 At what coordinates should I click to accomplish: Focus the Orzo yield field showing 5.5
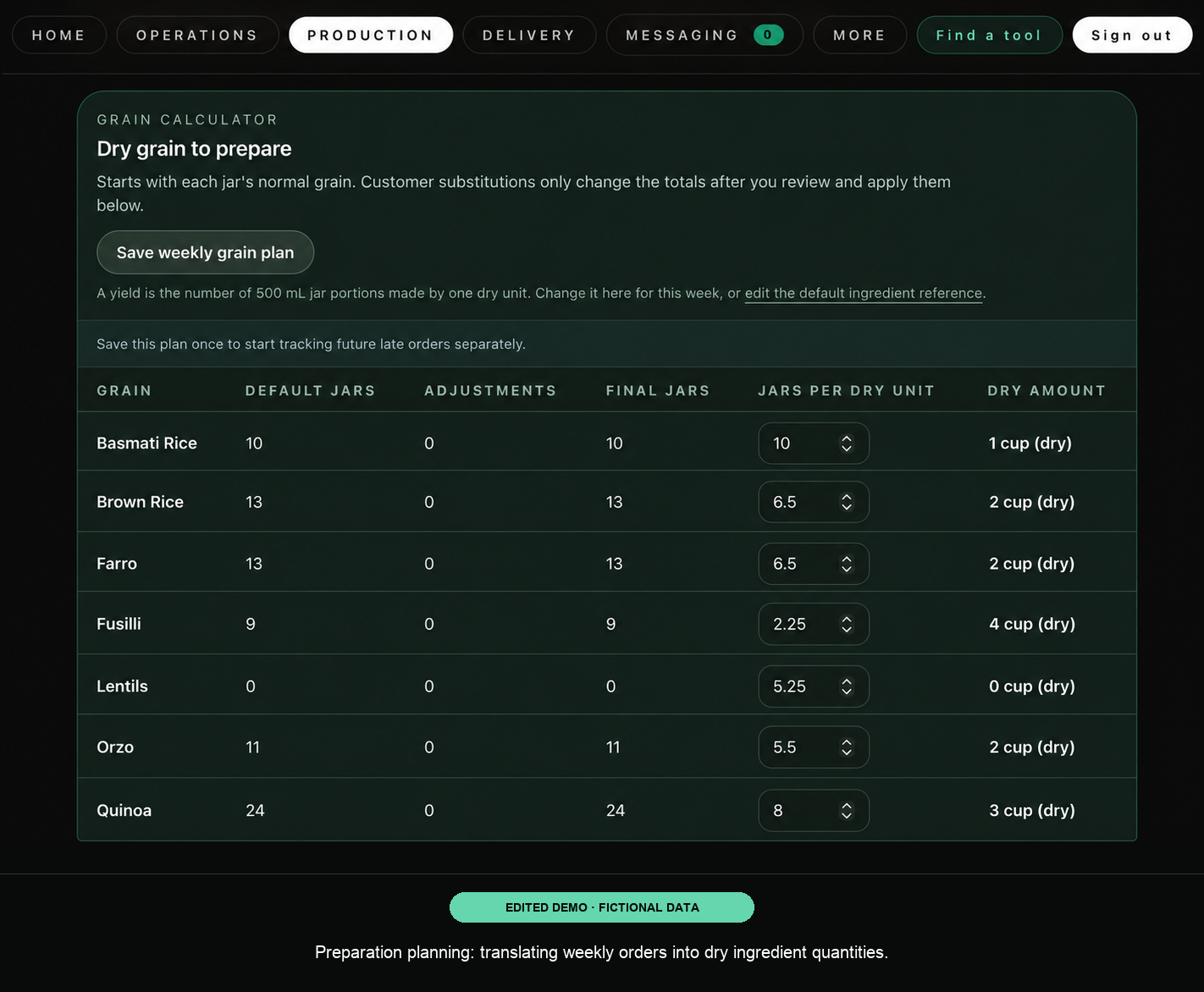tap(814, 747)
